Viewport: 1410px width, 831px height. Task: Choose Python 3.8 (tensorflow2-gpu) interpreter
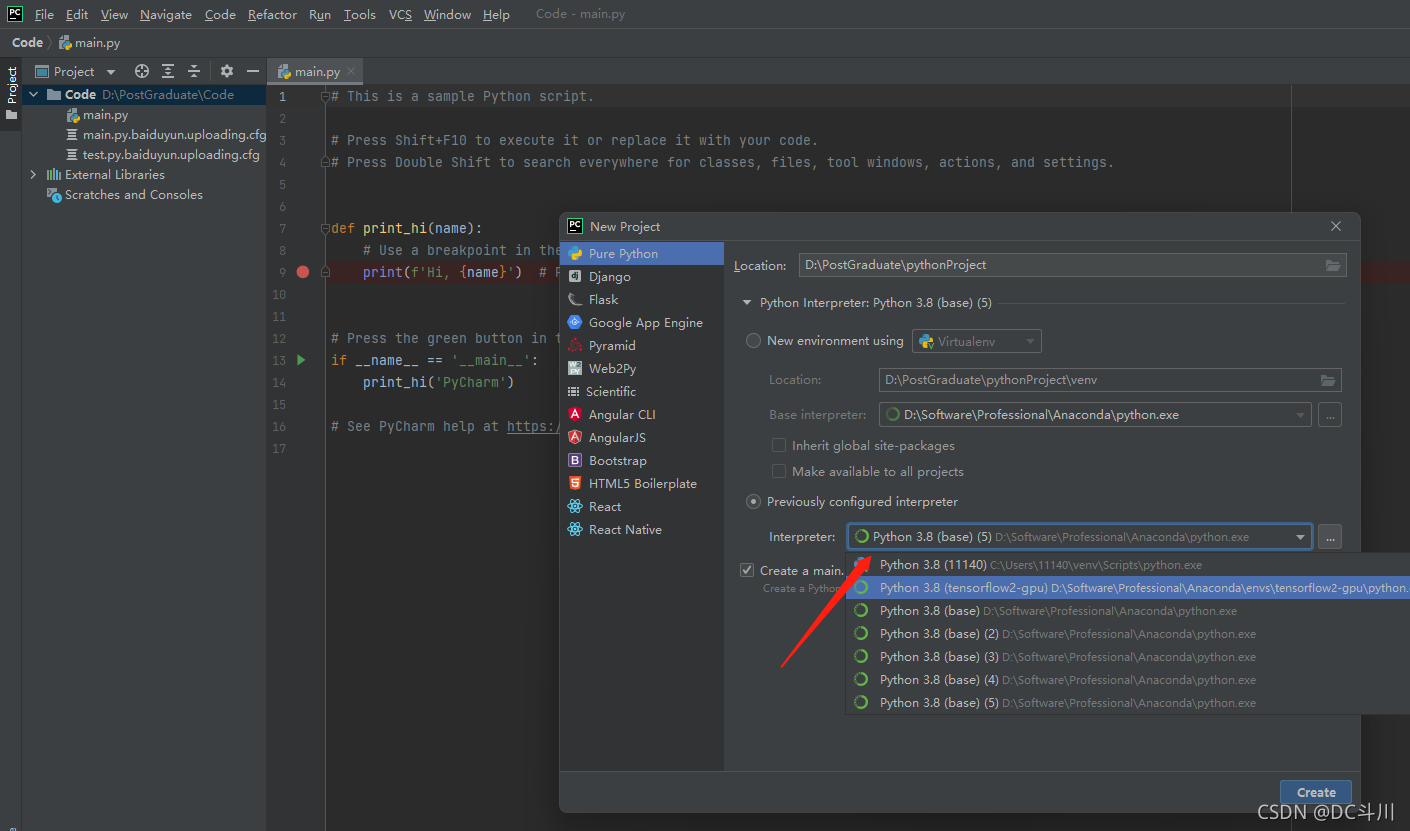[1127, 588]
